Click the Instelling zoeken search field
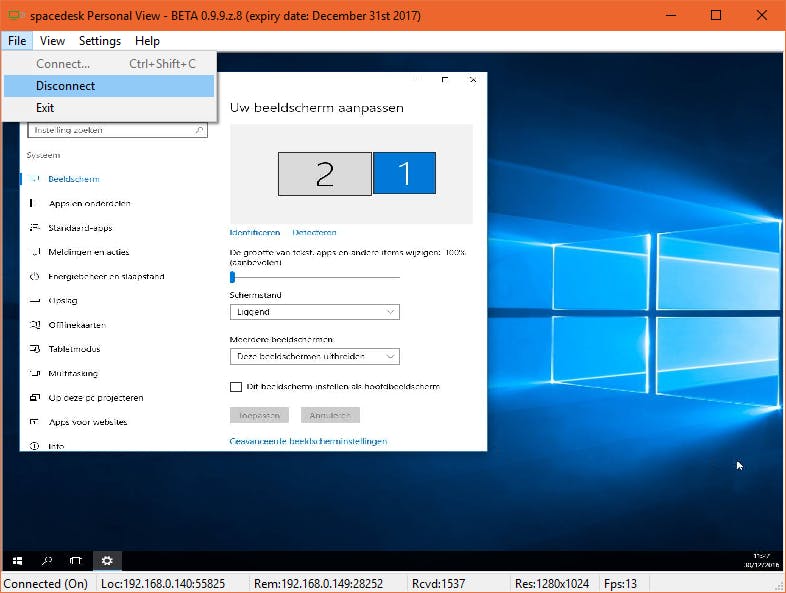 pos(117,130)
